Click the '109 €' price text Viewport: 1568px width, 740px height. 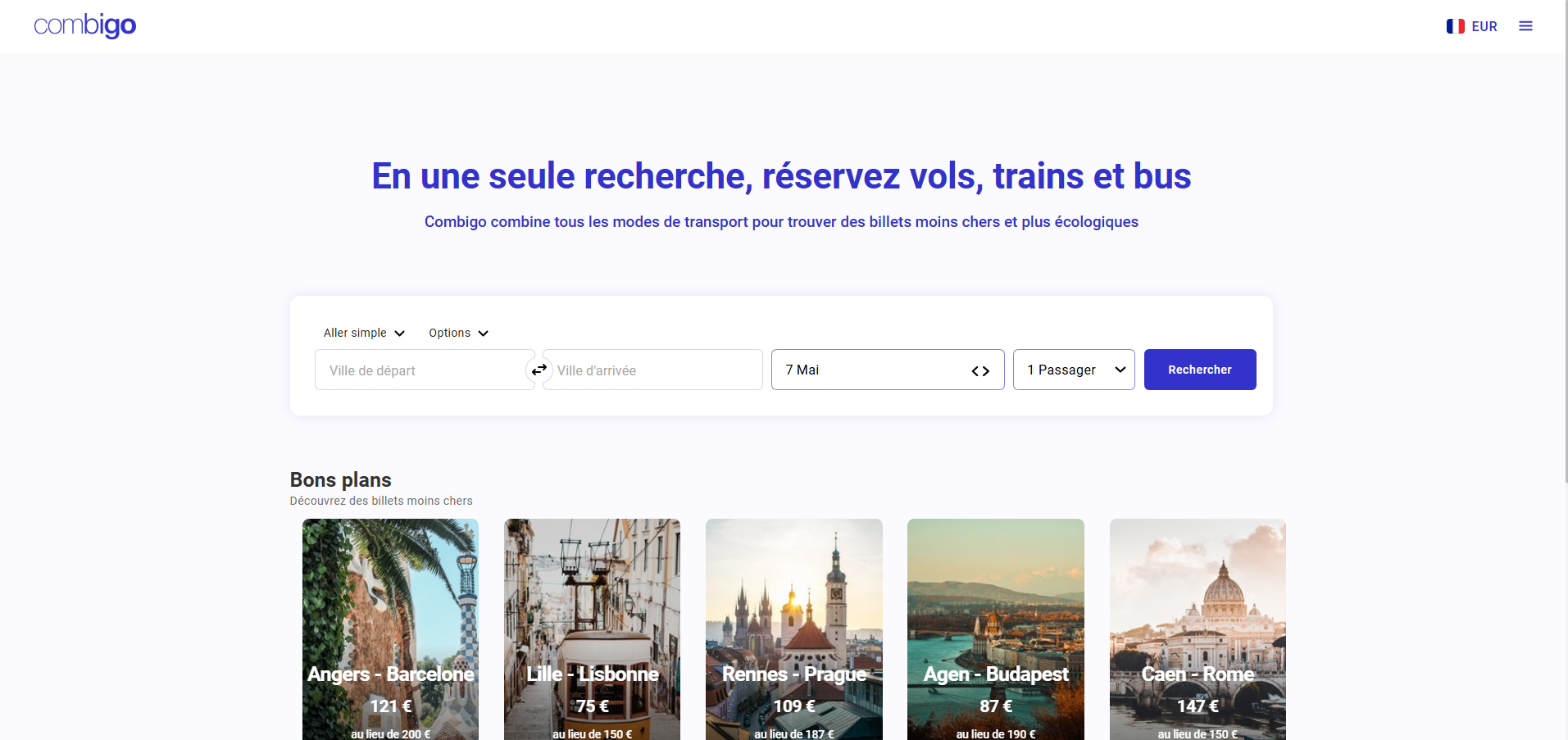794,706
